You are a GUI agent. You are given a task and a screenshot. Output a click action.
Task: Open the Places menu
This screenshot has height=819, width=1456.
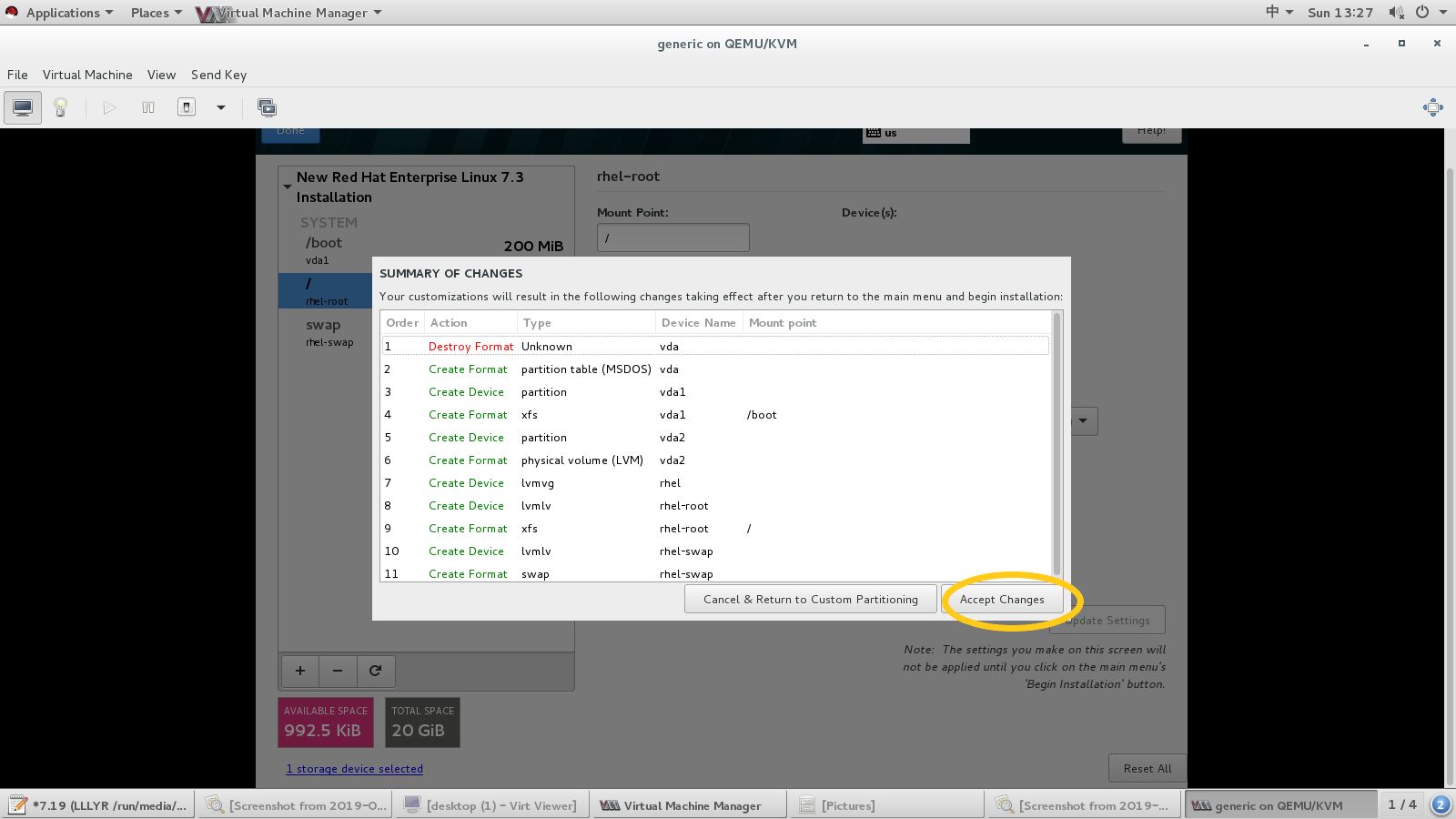click(156, 13)
